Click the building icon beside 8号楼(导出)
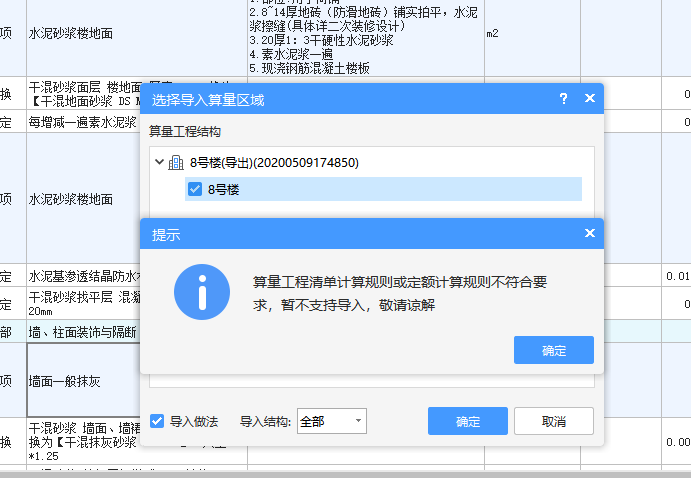The image size is (691, 478). (x=176, y=163)
